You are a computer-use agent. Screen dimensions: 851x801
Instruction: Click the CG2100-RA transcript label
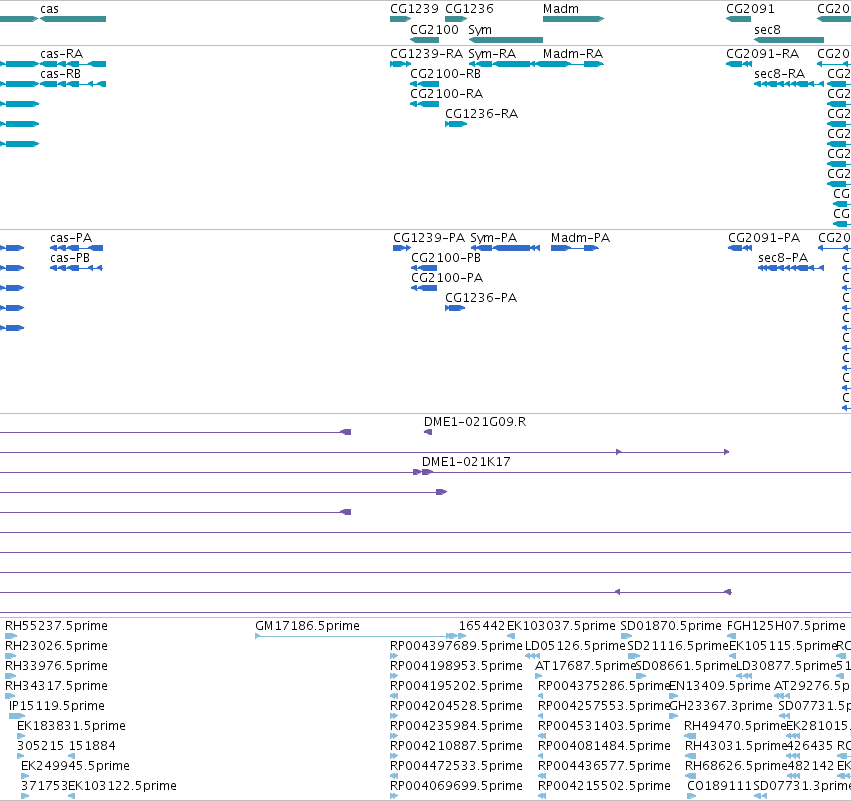coord(447,94)
